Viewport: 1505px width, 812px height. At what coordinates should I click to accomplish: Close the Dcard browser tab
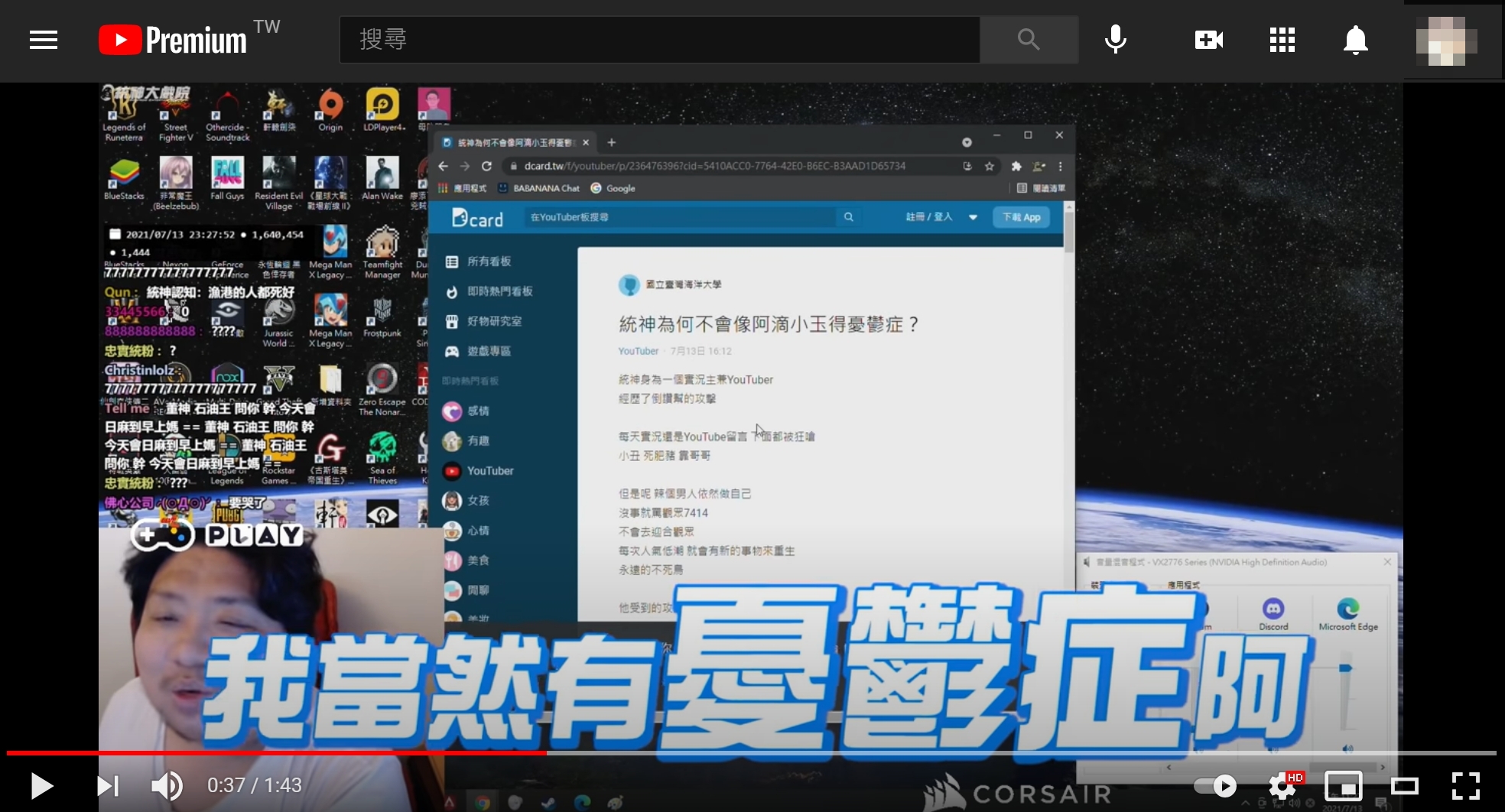coord(586,142)
